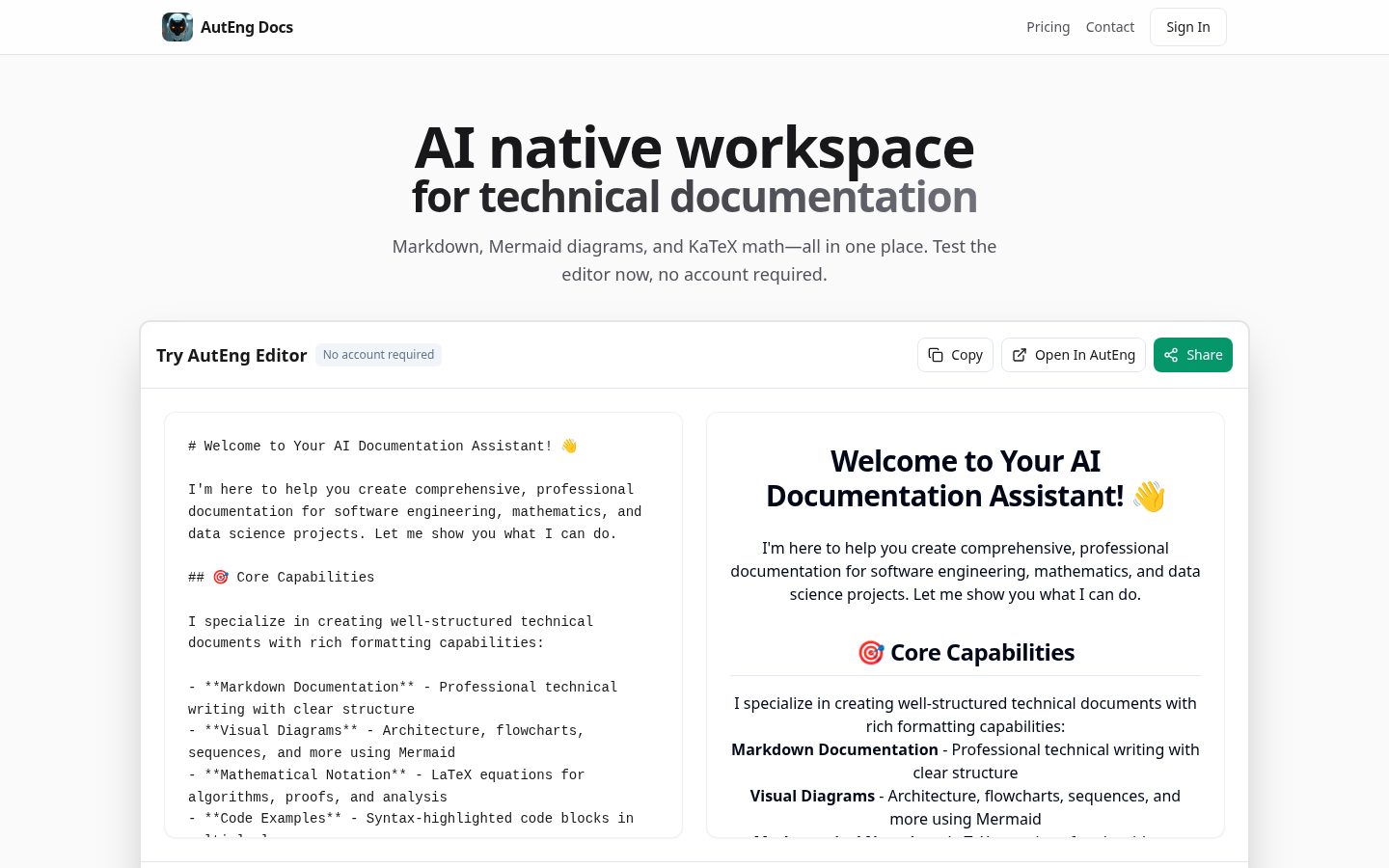Click the Try AutEng Editor title
Viewport: 1389px width, 868px height.
coord(231,355)
